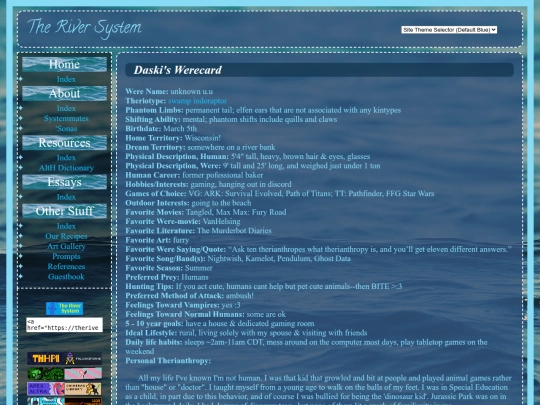Click the green pixel-art web badge
The height and width of the screenshot is (405, 540).
click(x=46, y=374)
